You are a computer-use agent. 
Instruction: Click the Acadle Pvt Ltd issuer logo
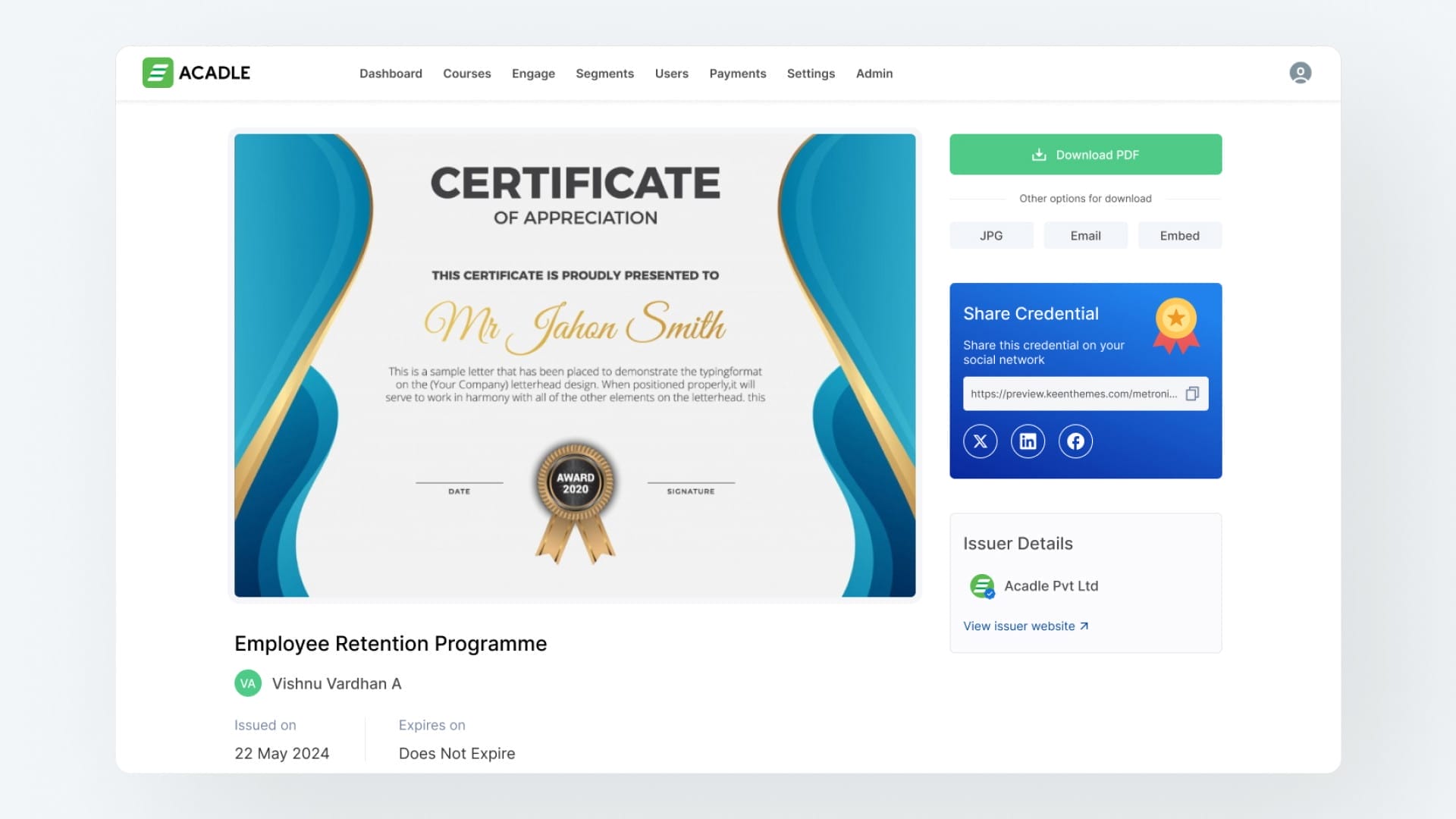(982, 586)
